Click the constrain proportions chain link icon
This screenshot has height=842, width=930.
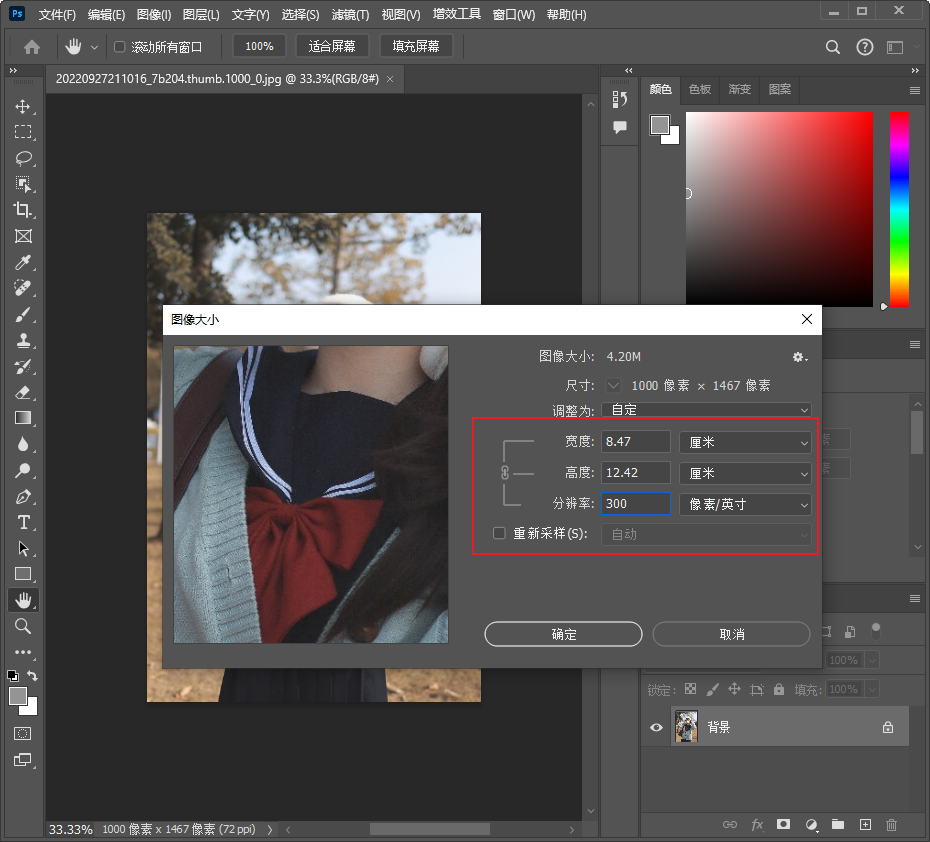point(505,472)
